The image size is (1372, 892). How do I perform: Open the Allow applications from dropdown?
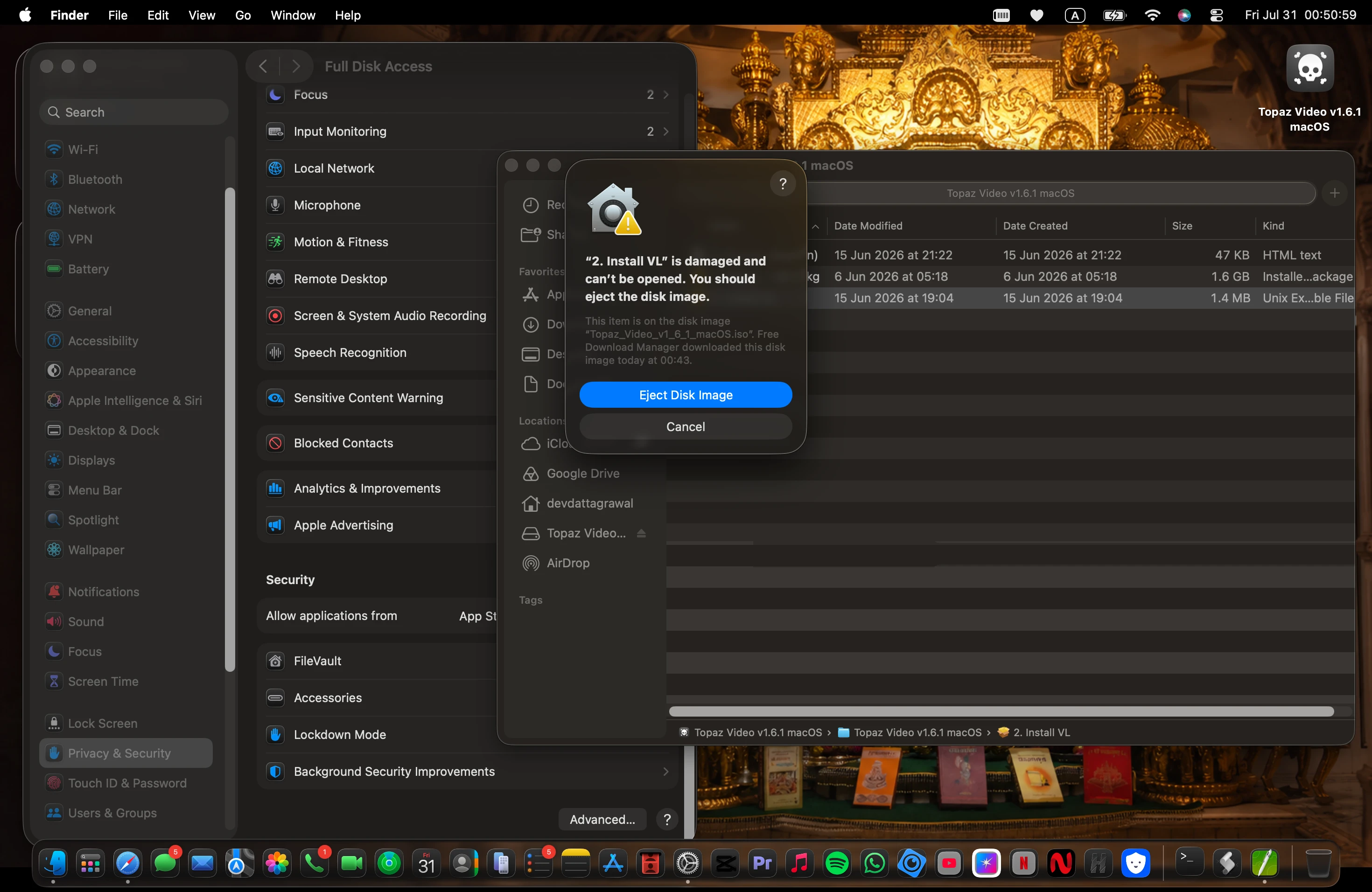click(477, 616)
